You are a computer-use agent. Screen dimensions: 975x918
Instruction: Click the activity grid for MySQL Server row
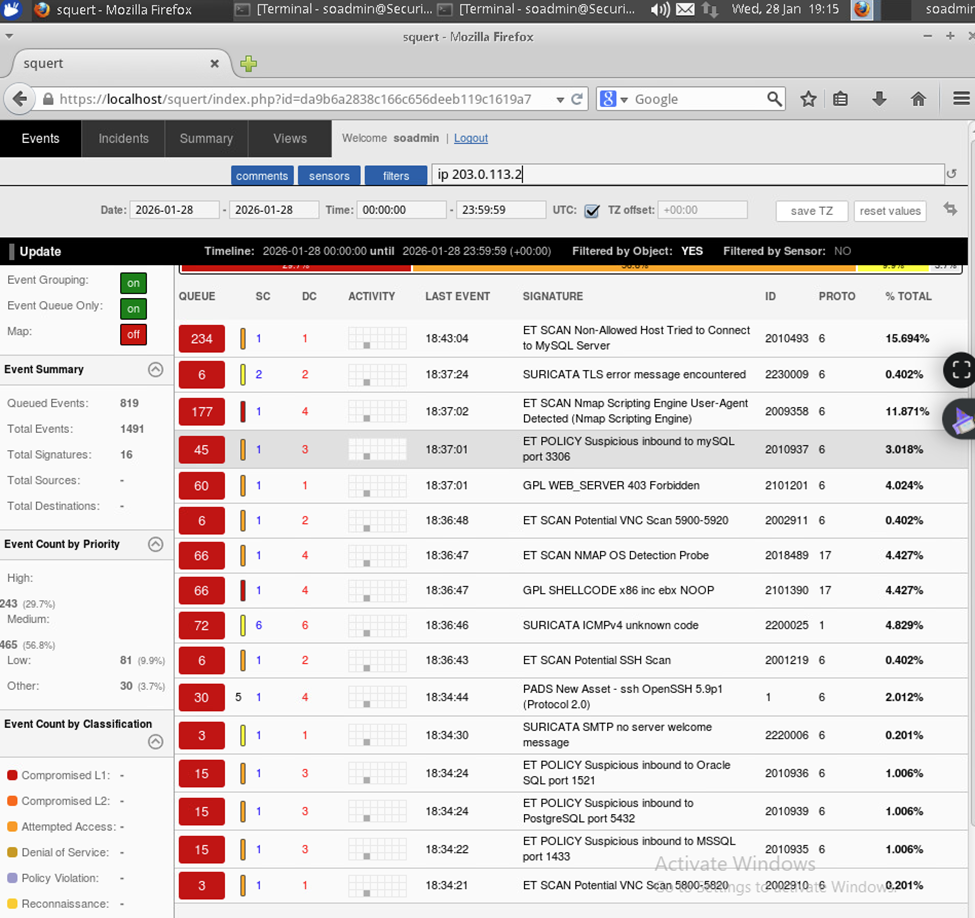click(377, 338)
